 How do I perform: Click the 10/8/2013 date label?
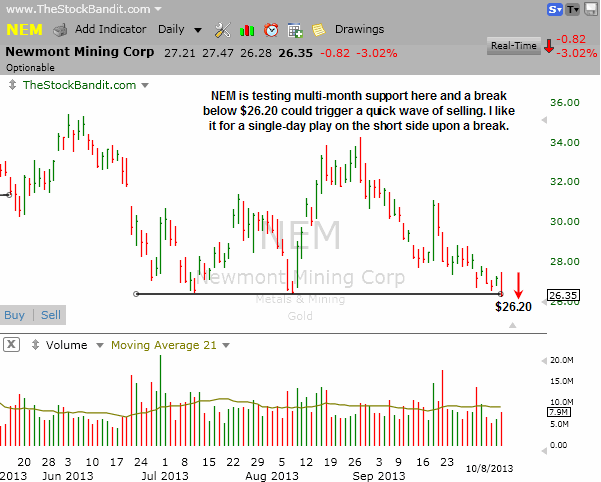pyautogui.click(x=489, y=469)
